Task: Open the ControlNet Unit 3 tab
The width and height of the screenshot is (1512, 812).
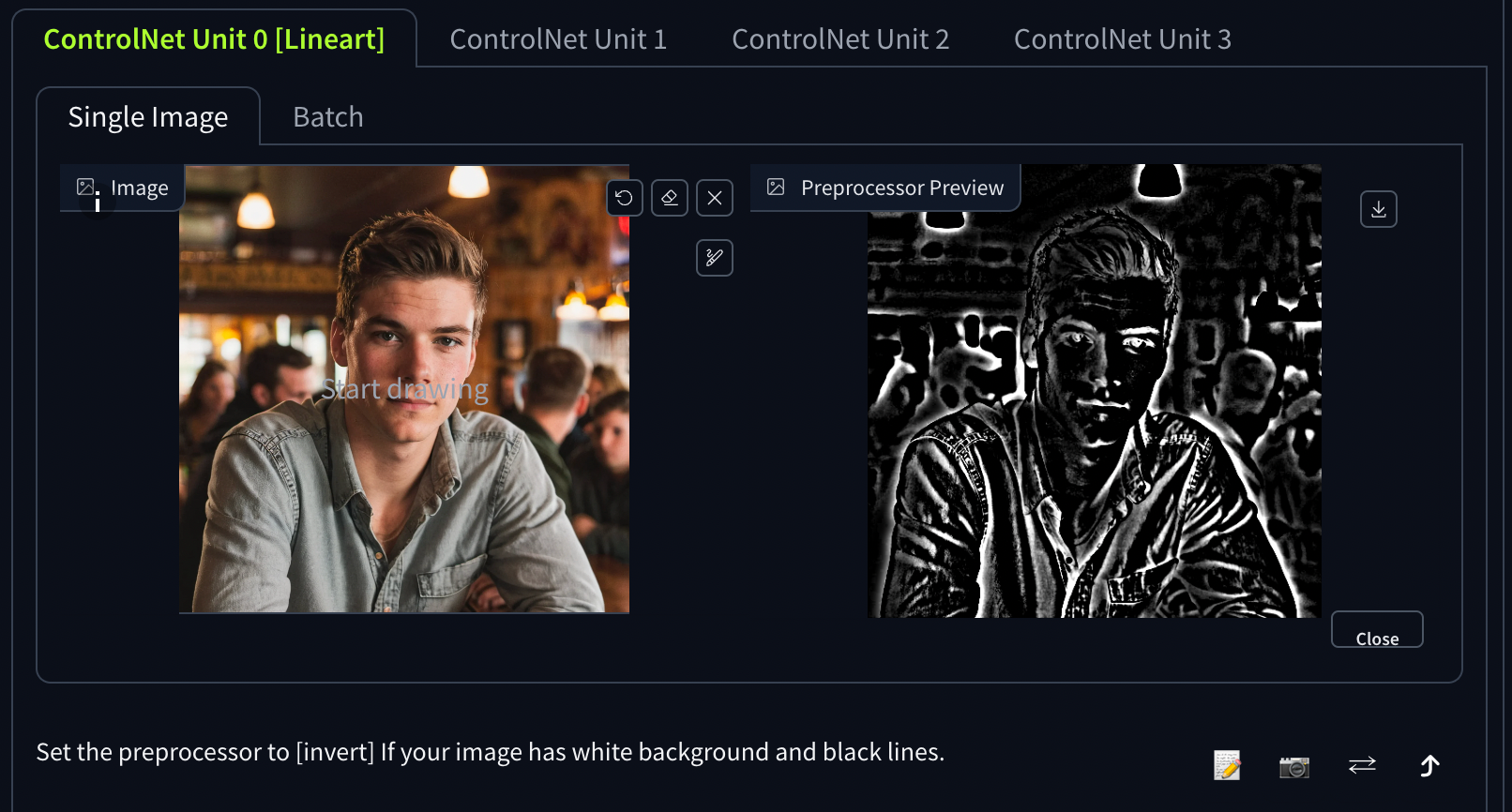Action: [x=1123, y=39]
